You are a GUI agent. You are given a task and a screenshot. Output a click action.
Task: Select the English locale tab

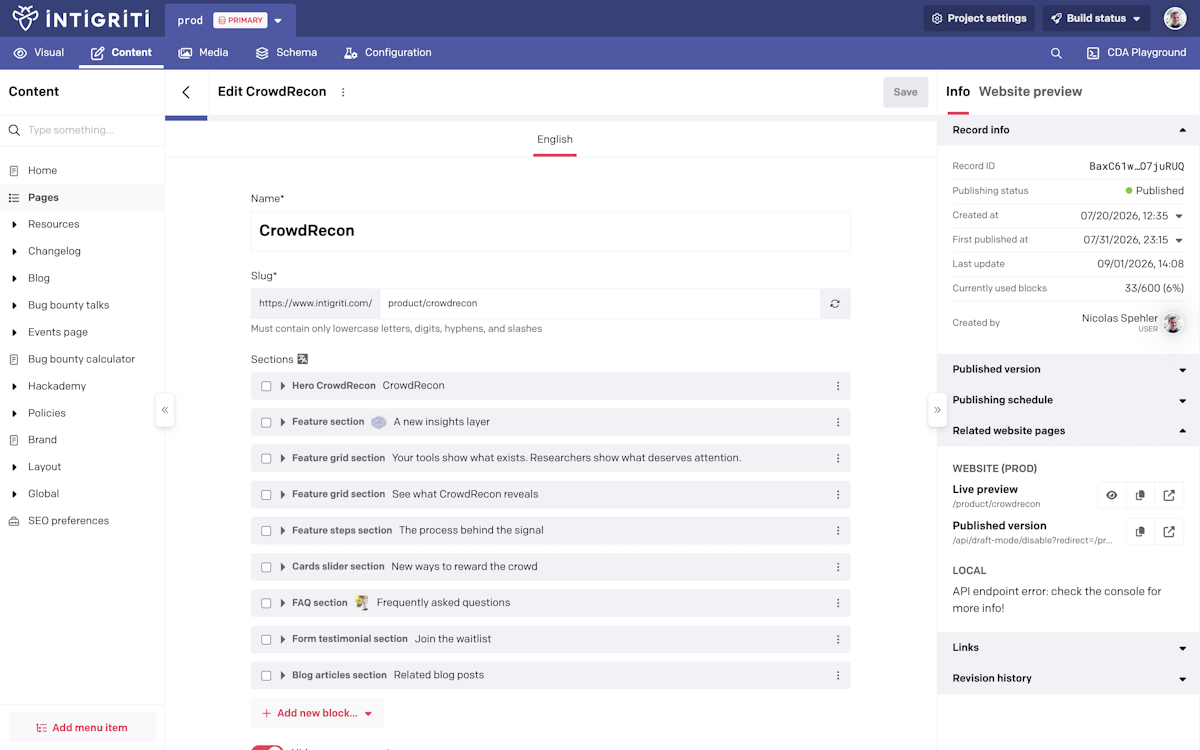pyautogui.click(x=555, y=140)
